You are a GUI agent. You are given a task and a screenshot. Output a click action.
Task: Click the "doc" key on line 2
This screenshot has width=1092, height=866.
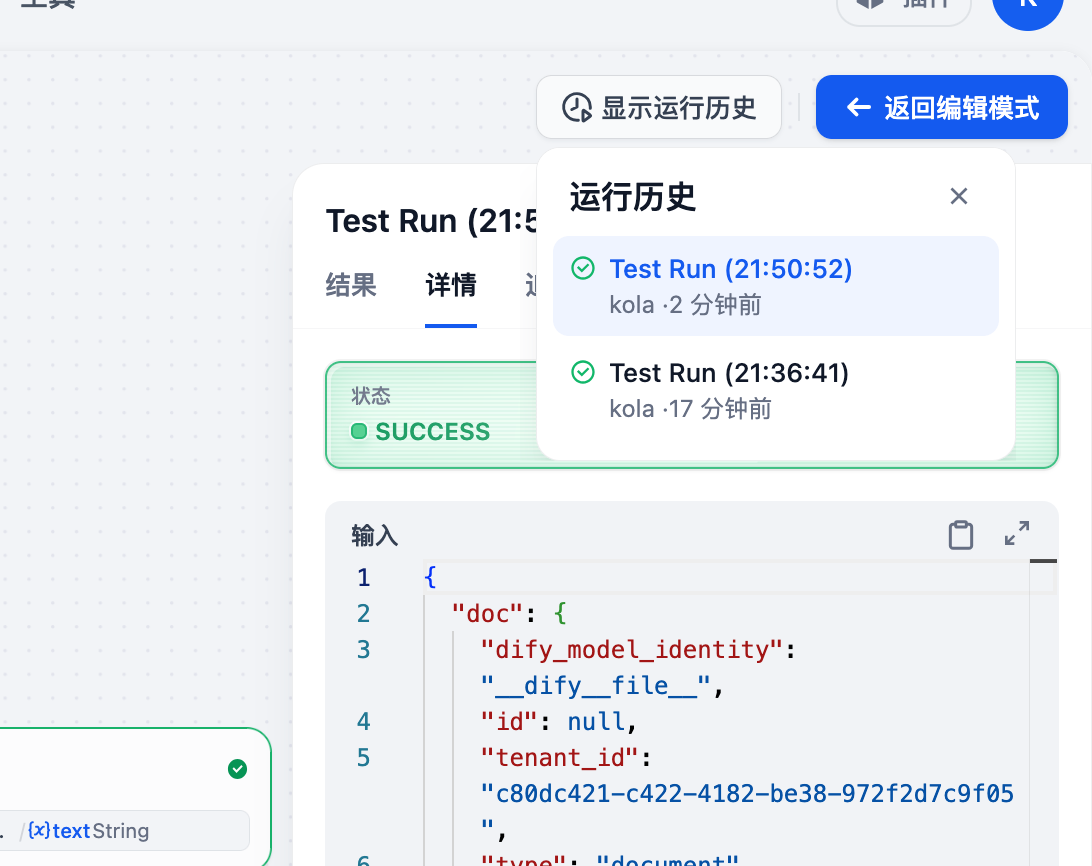487,614
